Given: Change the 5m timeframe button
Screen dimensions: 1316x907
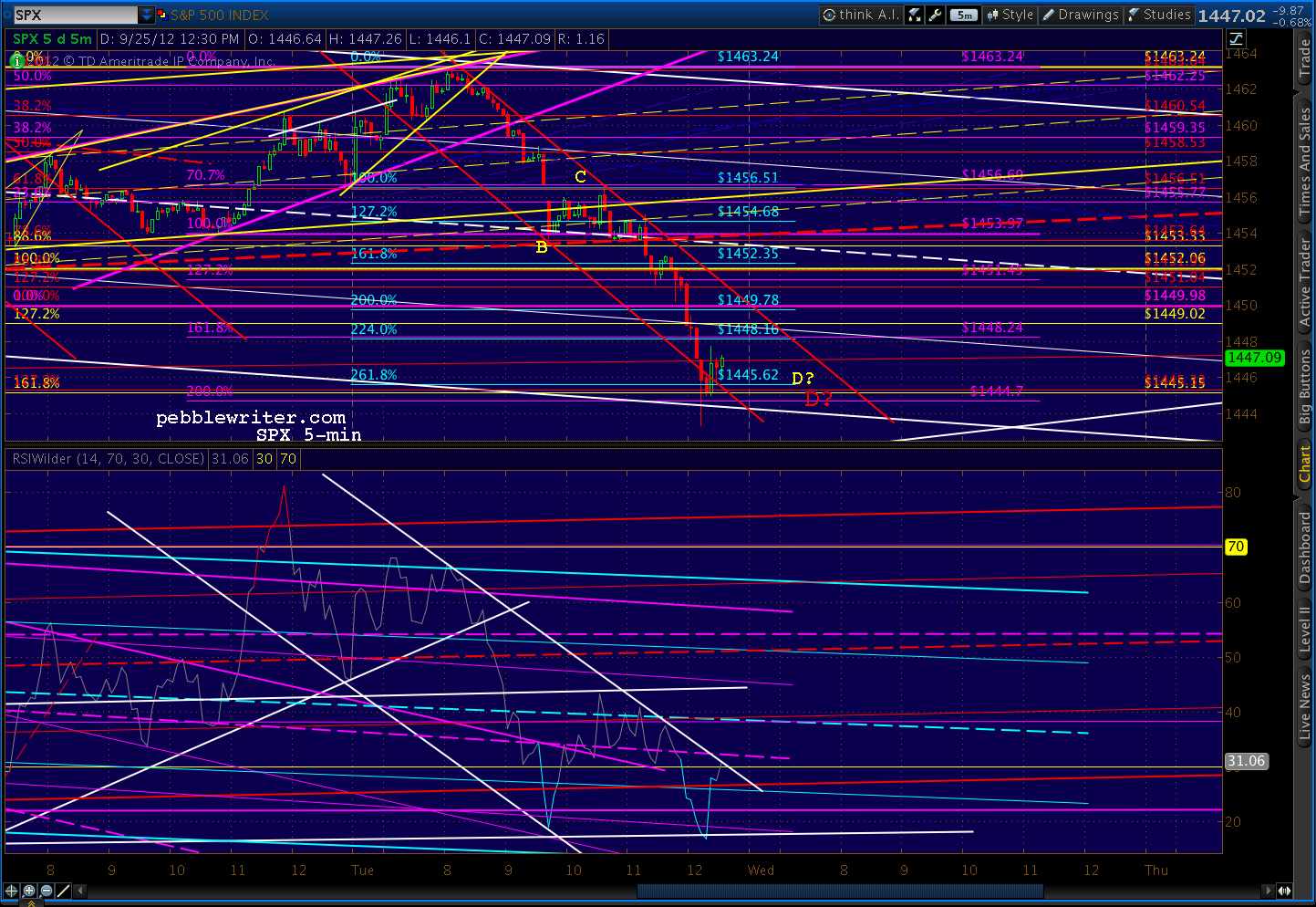Looking at the screenshot, I should pyautogui.click(x=963, y=15).
